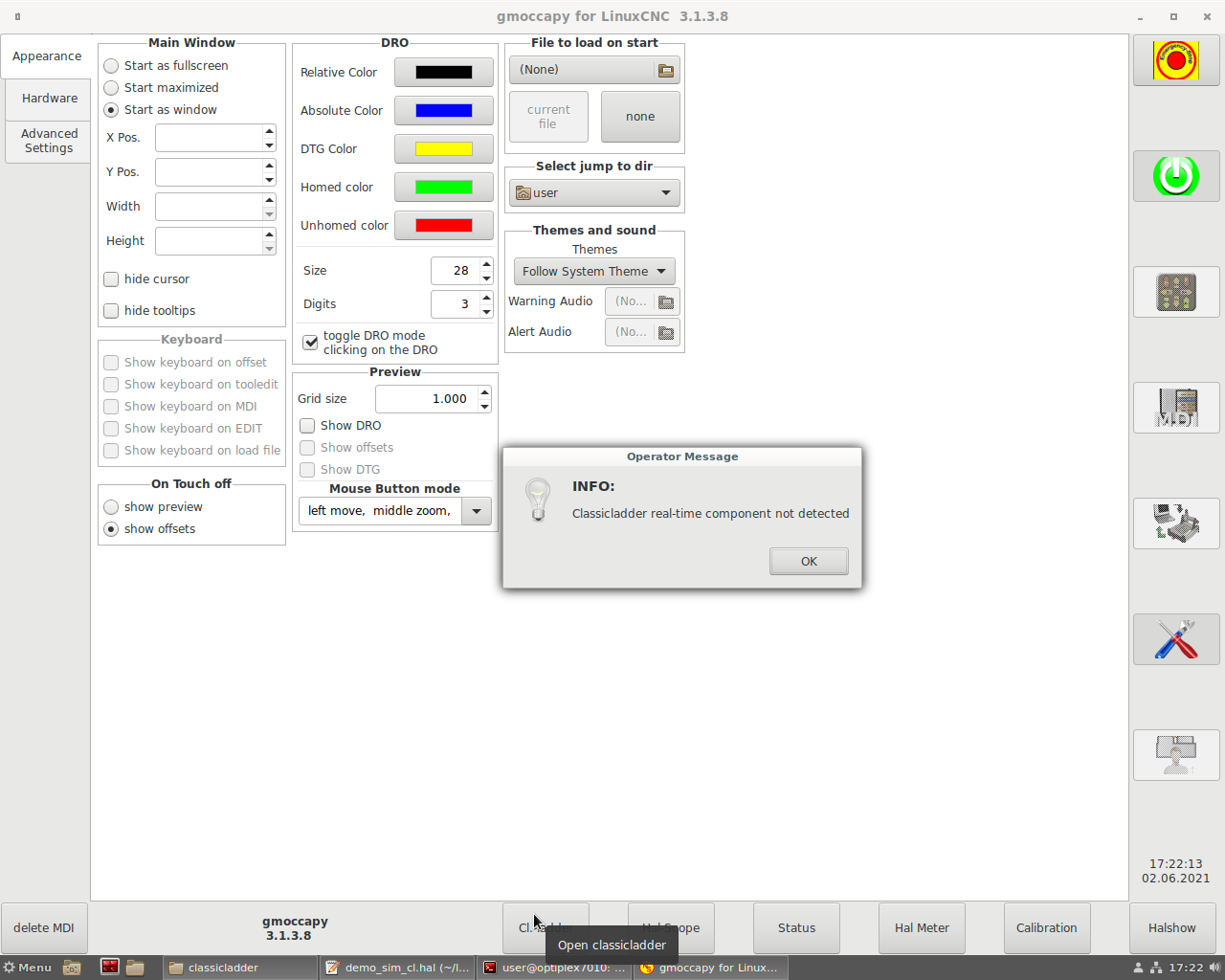Open terminal launcher icon in taskbar
The image size is (1225, 980).
click(x=110, y=968)
